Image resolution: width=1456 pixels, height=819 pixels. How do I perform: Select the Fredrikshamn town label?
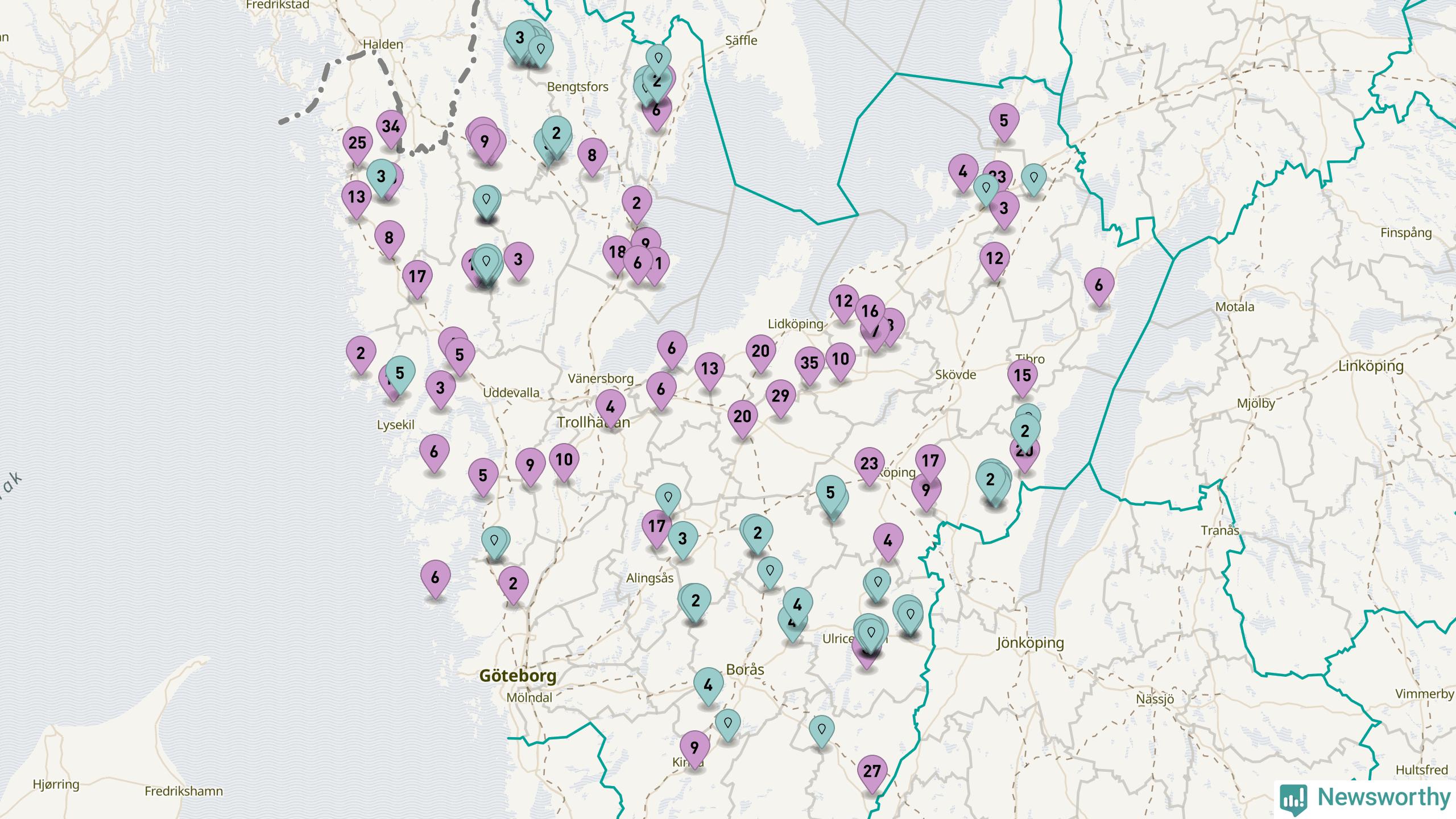pyautogui.click(x=184, y=792)
